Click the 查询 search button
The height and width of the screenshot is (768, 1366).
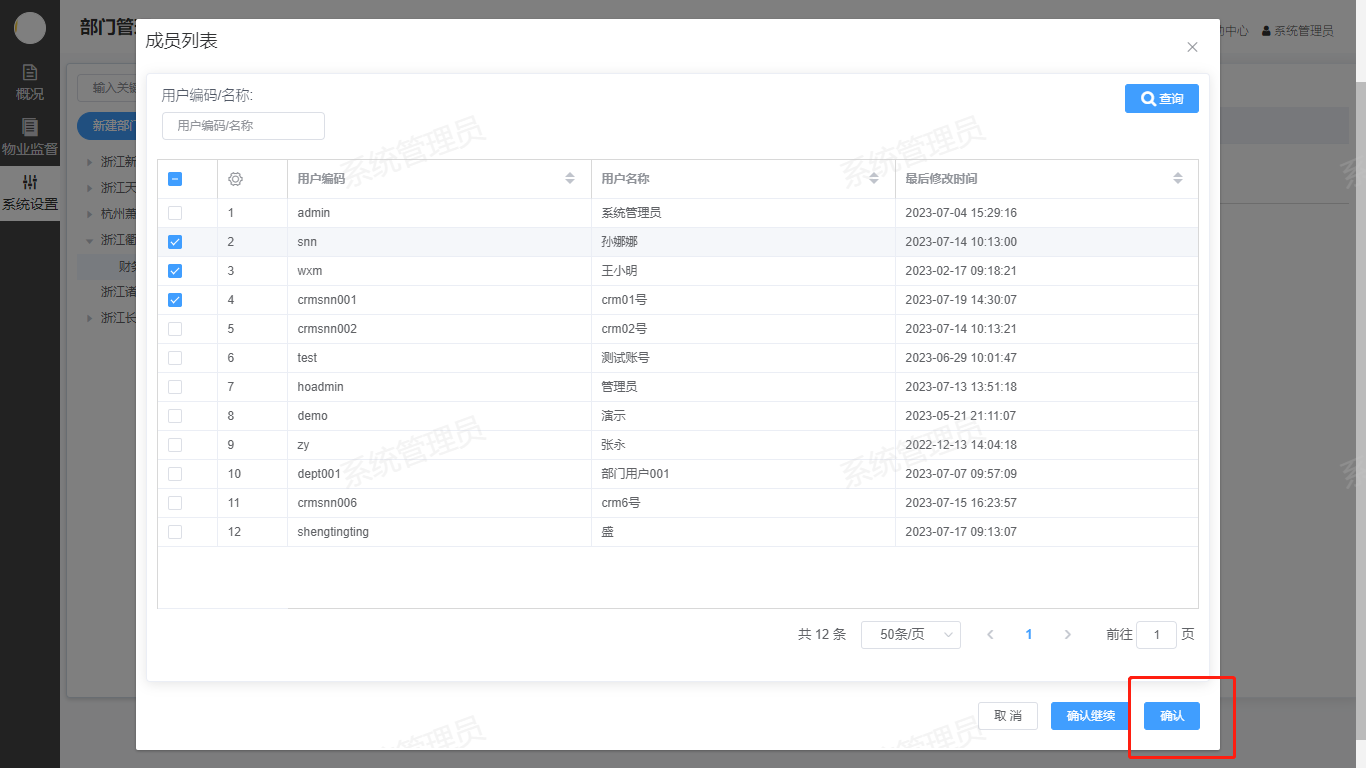click(x=1162, y=98)
